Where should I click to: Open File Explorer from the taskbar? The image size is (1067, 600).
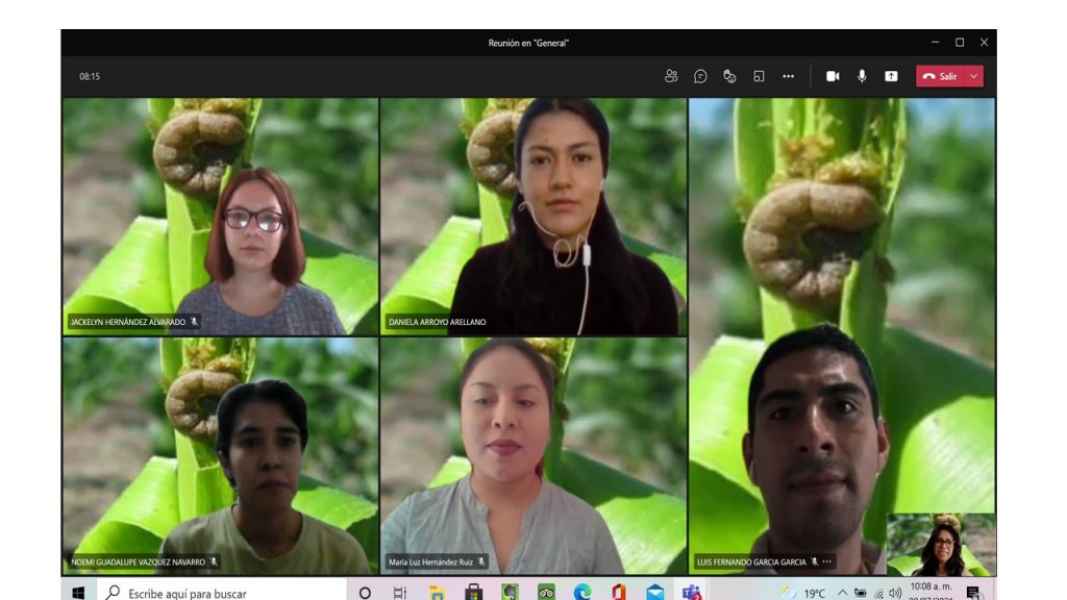coord(436,592)
